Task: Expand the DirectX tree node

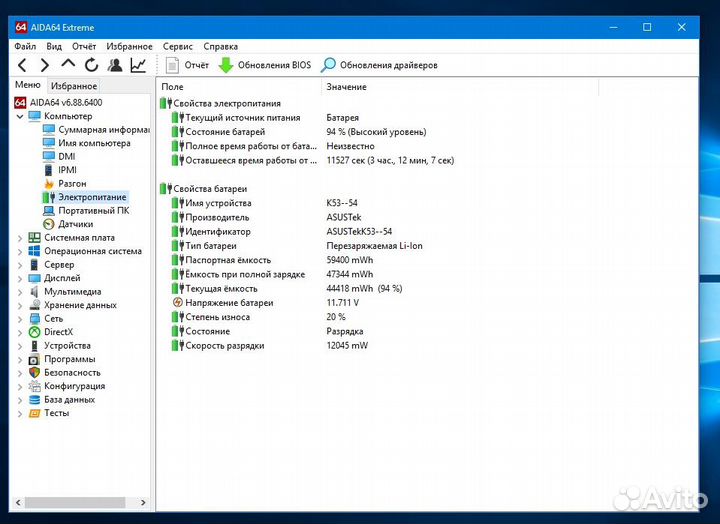Action: [x=20, y=332]
